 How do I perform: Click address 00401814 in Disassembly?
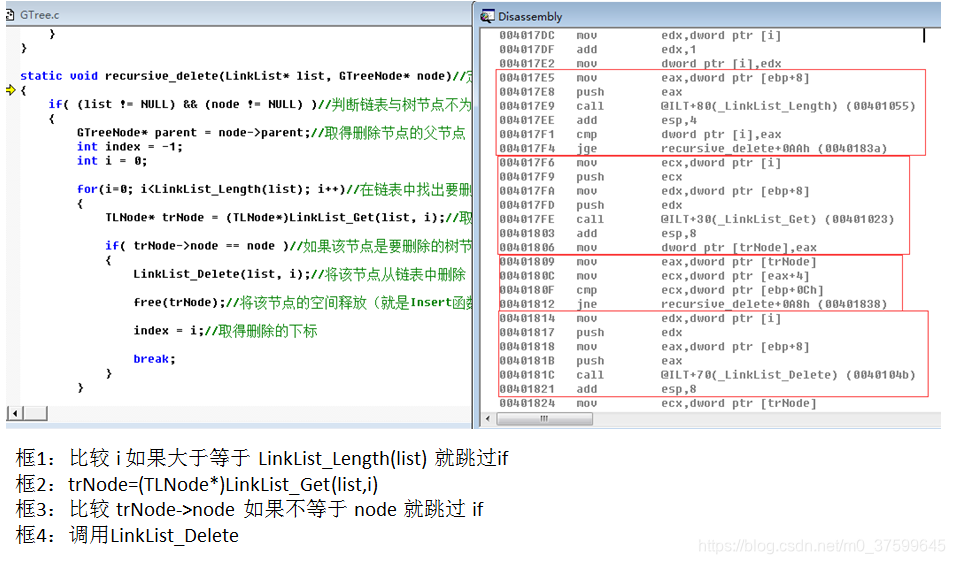point(527,318)
